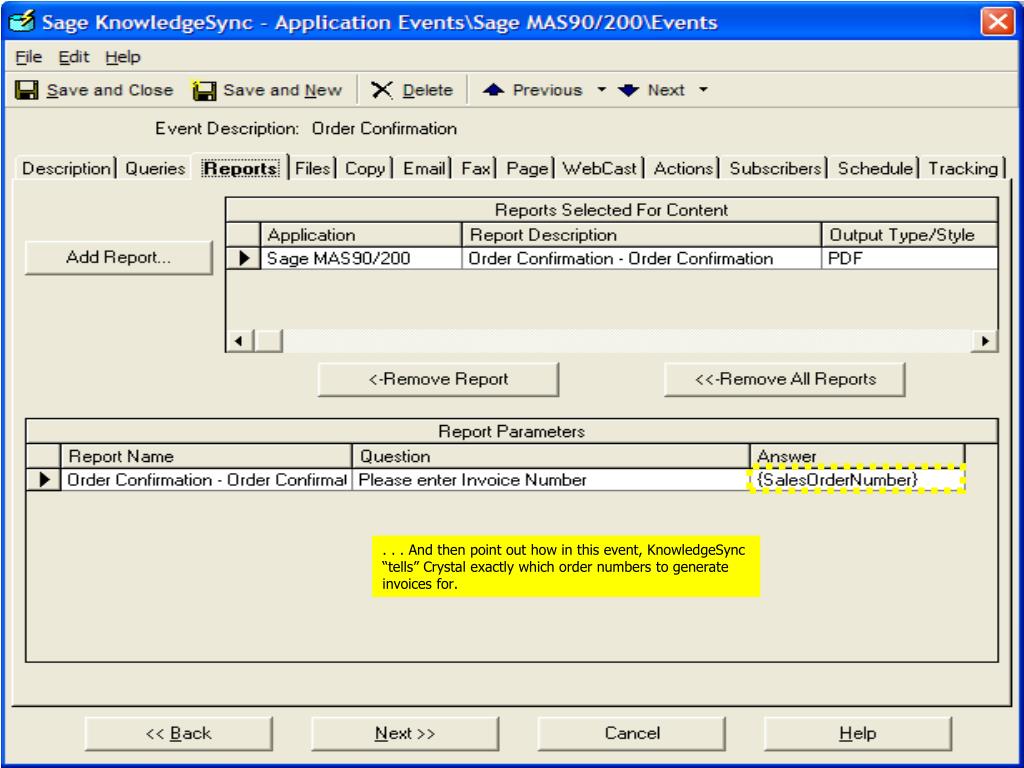Click the Delete X icon in toolbar
The width and height of the screenshot is (1024, 768).
coord(381,90)
